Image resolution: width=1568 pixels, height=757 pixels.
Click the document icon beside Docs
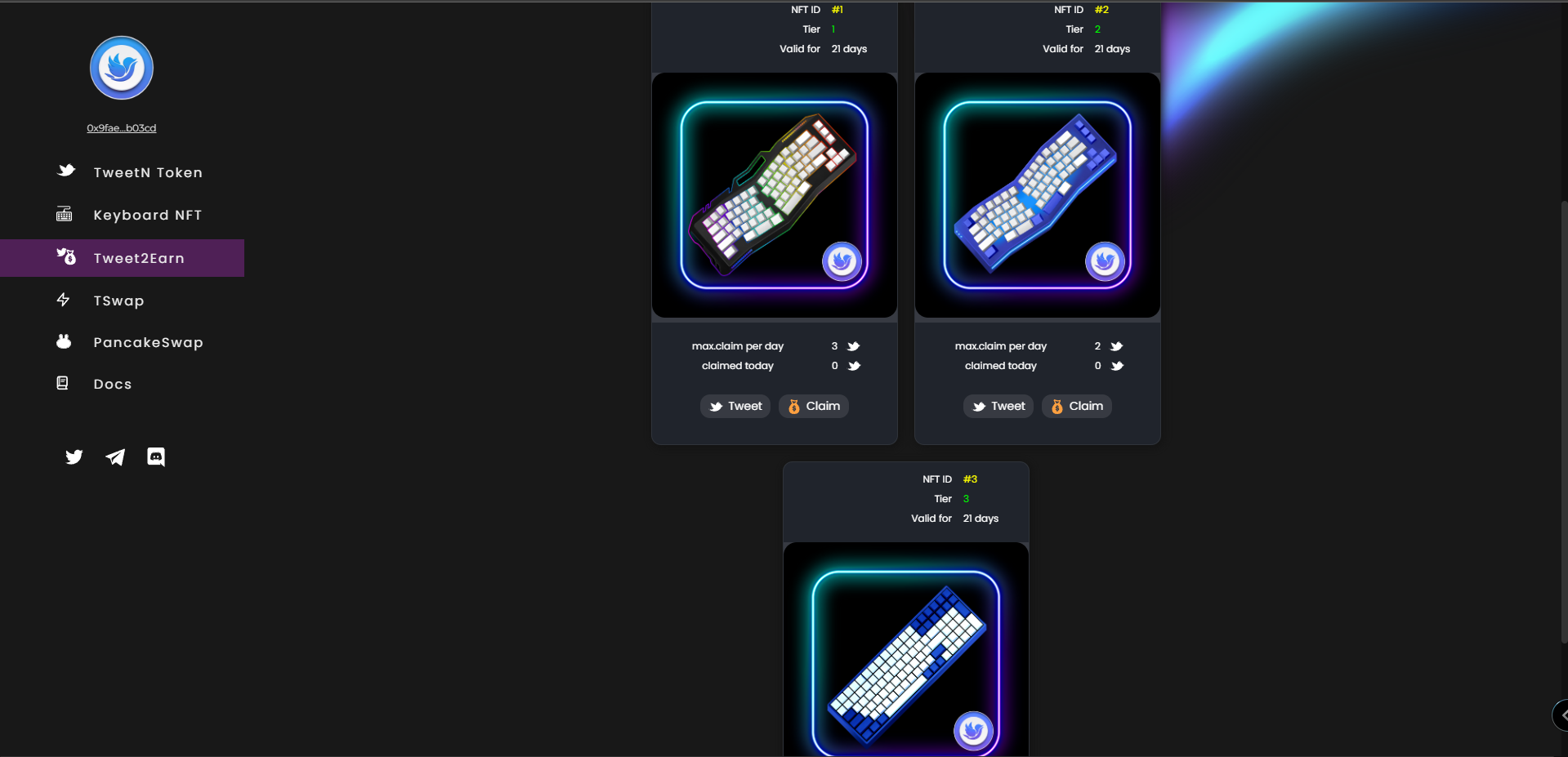point(62,383)
